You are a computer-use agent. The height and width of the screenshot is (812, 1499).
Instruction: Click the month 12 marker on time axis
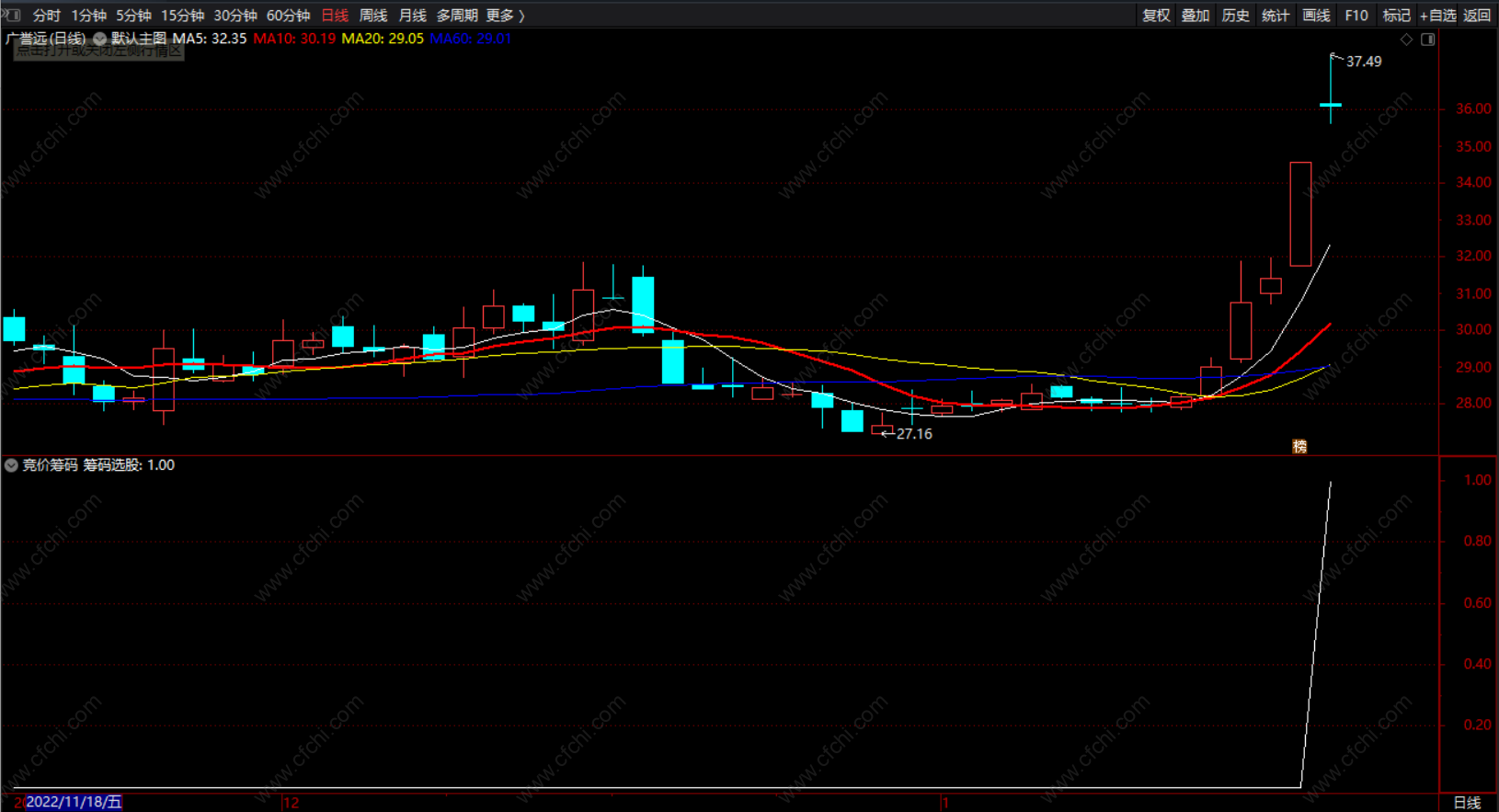(291, 803)
